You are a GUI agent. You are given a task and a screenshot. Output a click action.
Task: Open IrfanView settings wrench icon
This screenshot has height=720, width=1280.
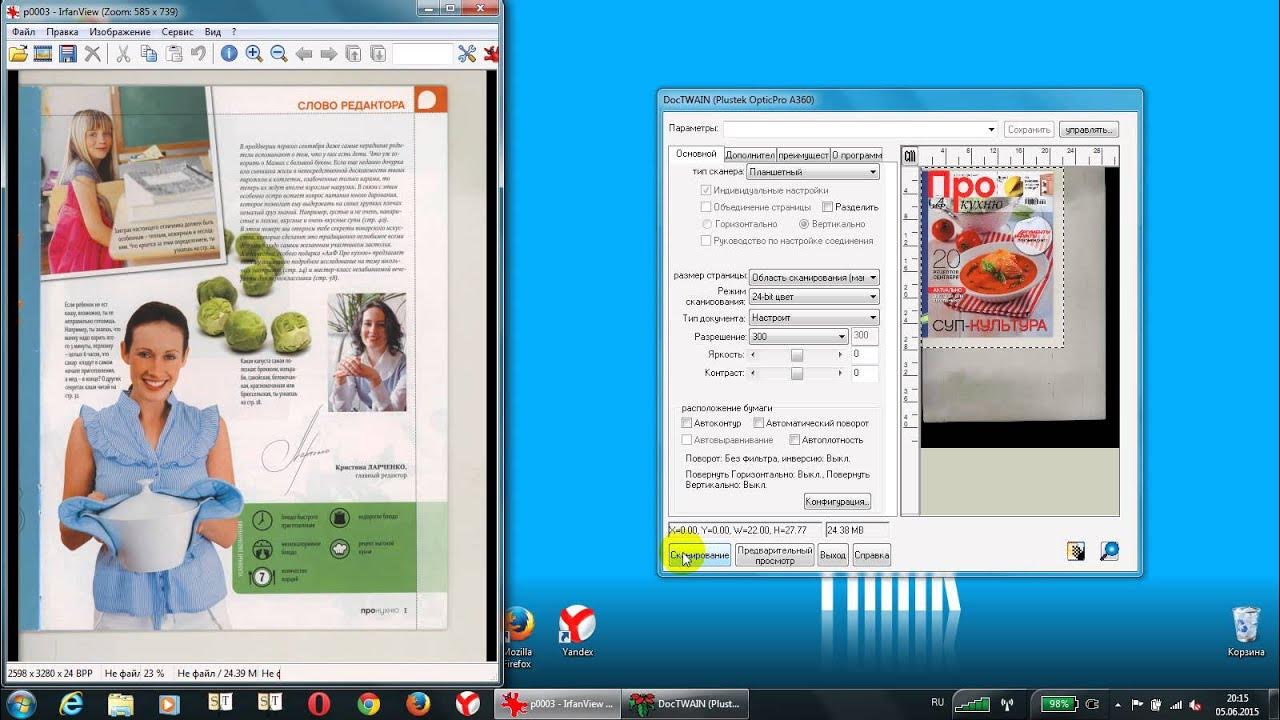tap(467, 54)
